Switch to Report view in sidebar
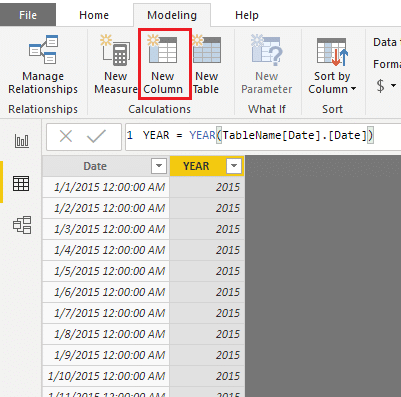Image resolution: width=401 pixels, height=397 pixels. [22, 141]
